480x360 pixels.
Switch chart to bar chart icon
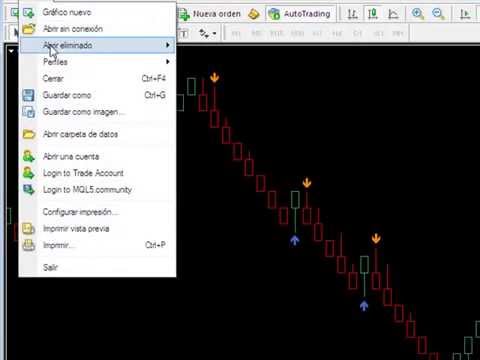coord(352,14)
